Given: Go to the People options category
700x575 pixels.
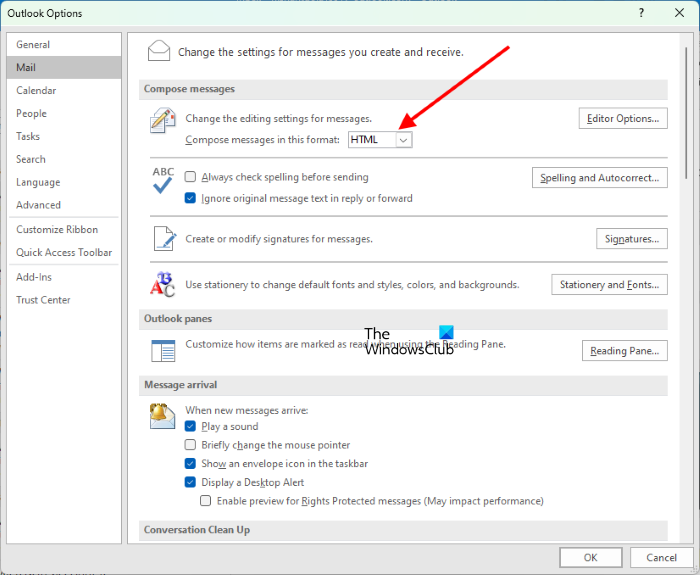Looking at the screenshot, I should [x=64, y=113].
